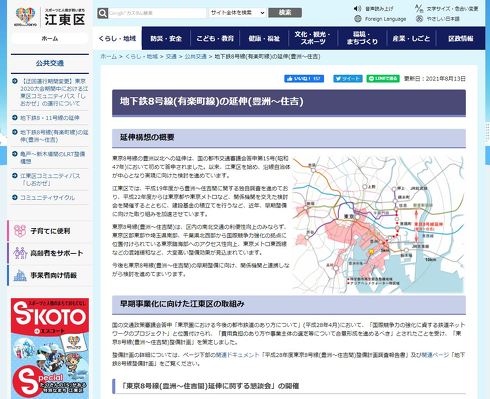Click the 事業者向け情報 buildings icon

20,275
